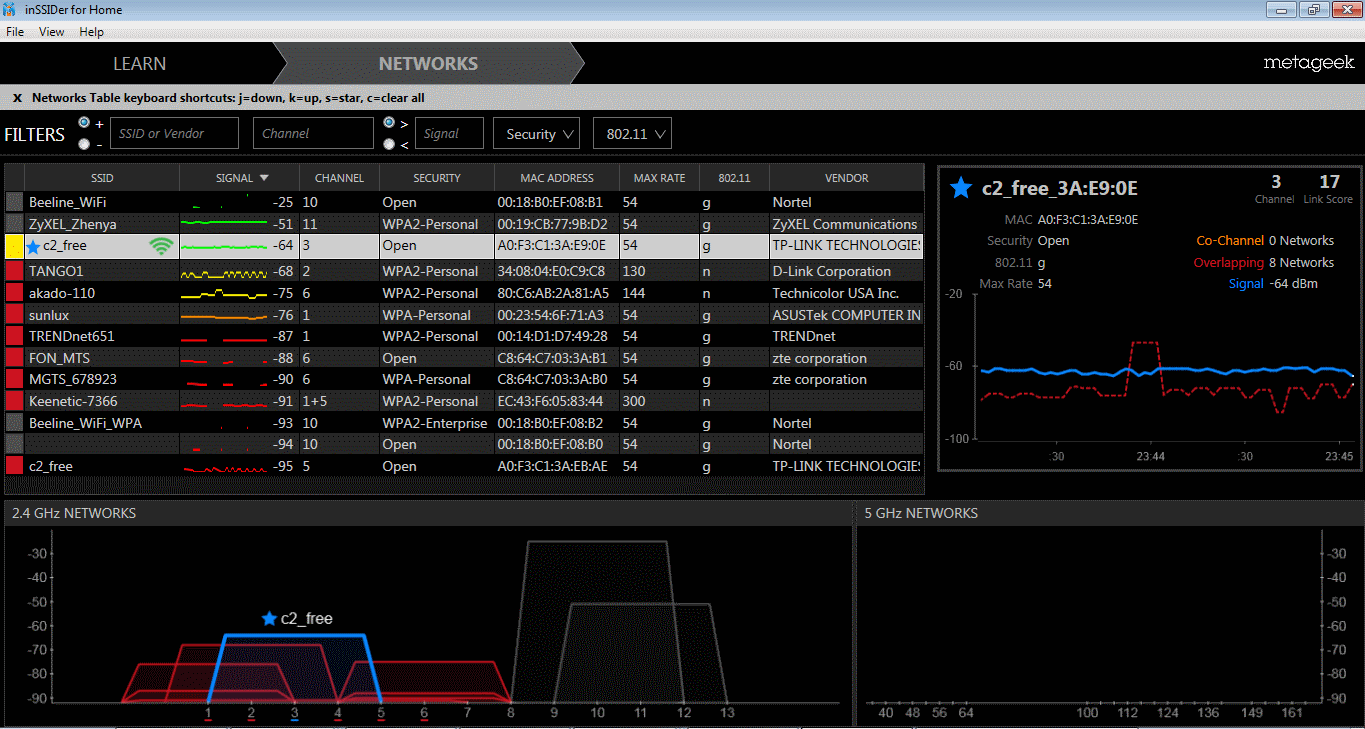
Task: Open the File menu
Action: coord(15,32)
